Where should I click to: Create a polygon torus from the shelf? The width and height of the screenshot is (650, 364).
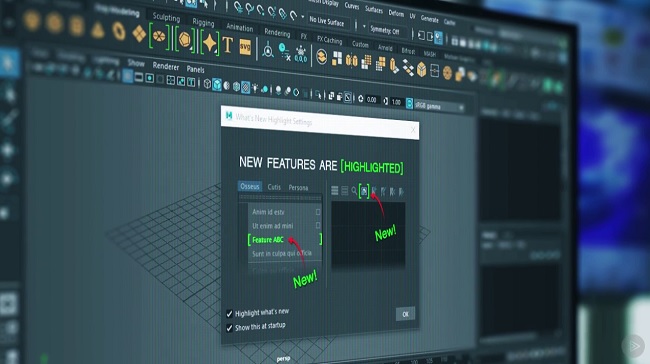119,32
